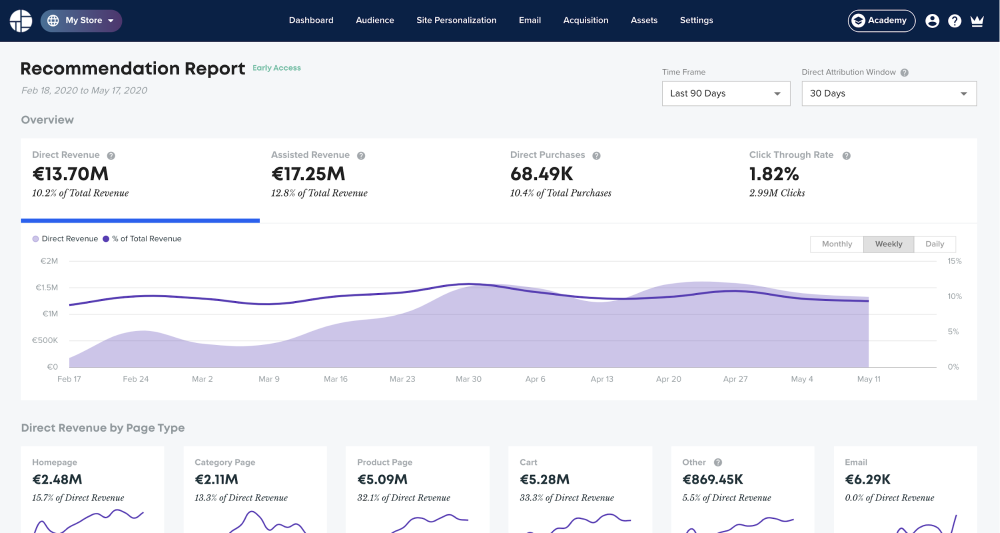Click the May 11 label on chart axis
1000x533 pixels.
coord(869,379)
